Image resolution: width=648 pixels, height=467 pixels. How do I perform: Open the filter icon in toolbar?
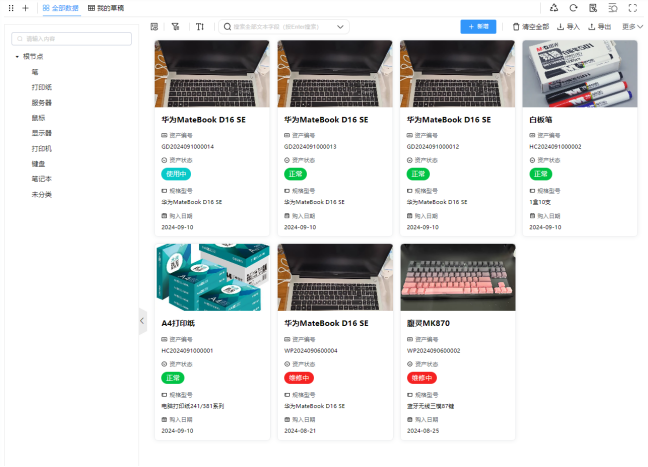(x=176, y=27)
